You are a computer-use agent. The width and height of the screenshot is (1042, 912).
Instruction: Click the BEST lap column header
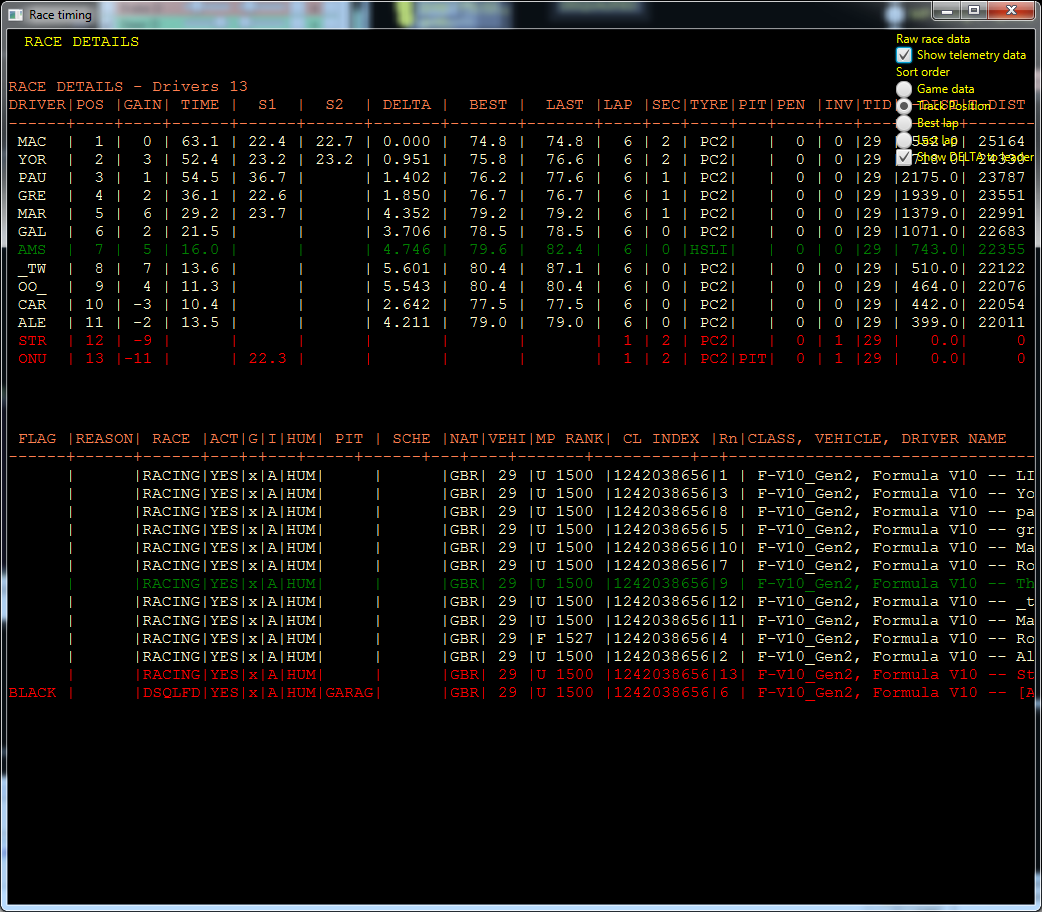click(488, 104)
